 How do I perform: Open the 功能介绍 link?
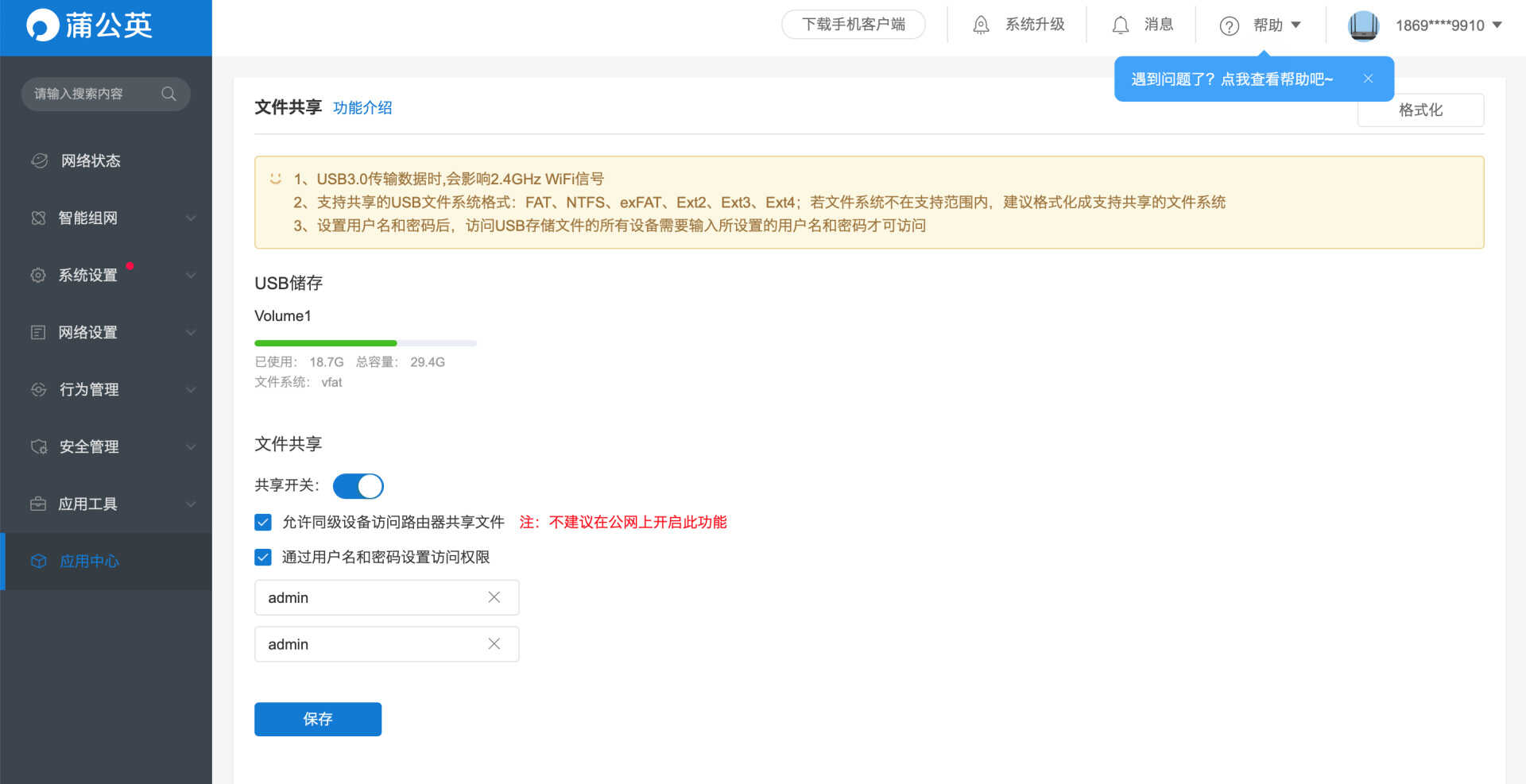coord(362,108)
